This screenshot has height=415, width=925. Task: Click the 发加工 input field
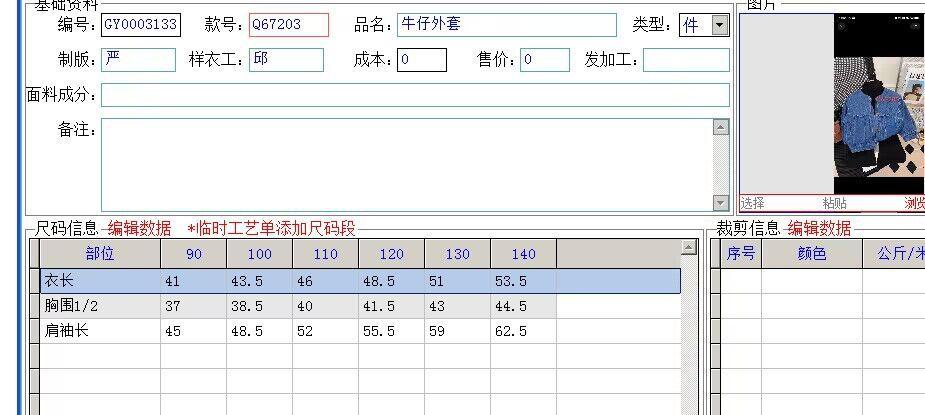click(x=686, y=60)
